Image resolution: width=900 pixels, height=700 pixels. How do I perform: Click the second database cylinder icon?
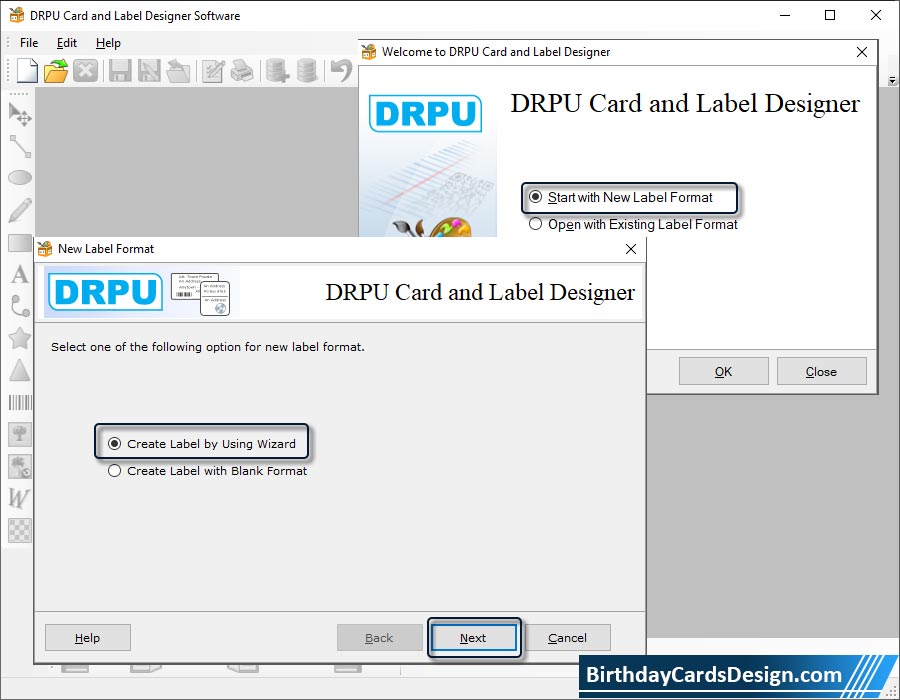click(307, 71)
